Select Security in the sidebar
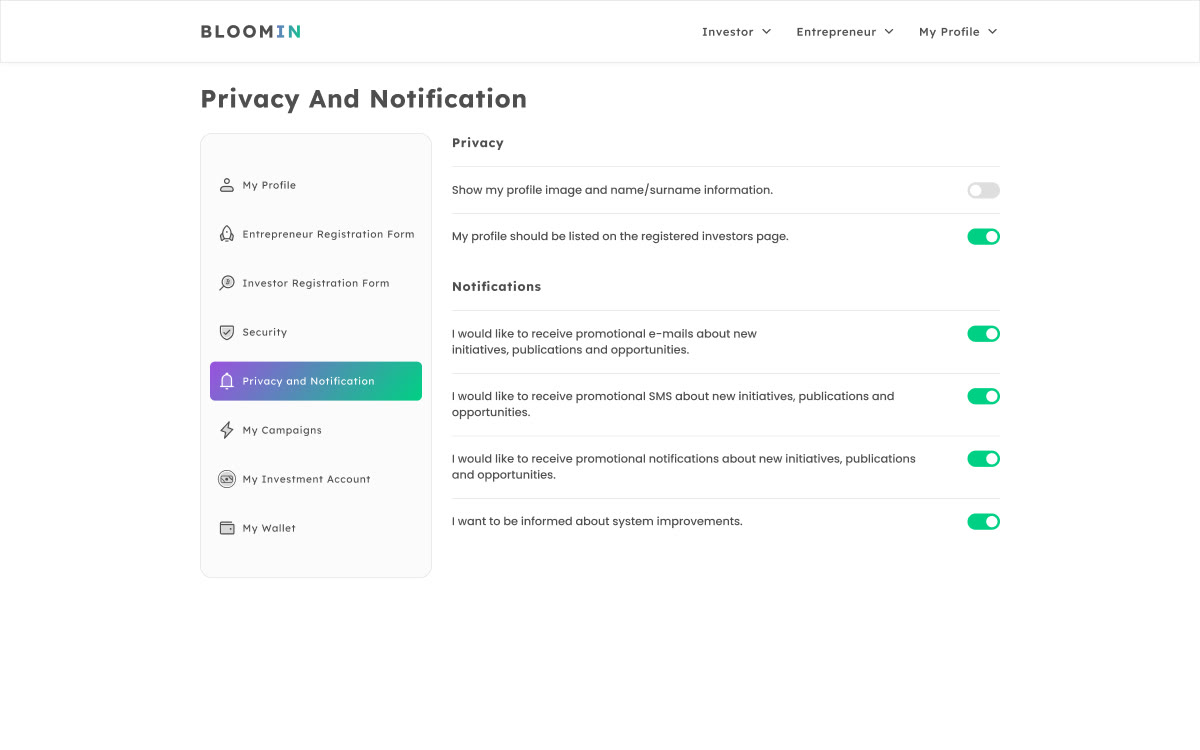This screenshot has width=1200, height=750. pyautogui.click(x=316, y=332)
